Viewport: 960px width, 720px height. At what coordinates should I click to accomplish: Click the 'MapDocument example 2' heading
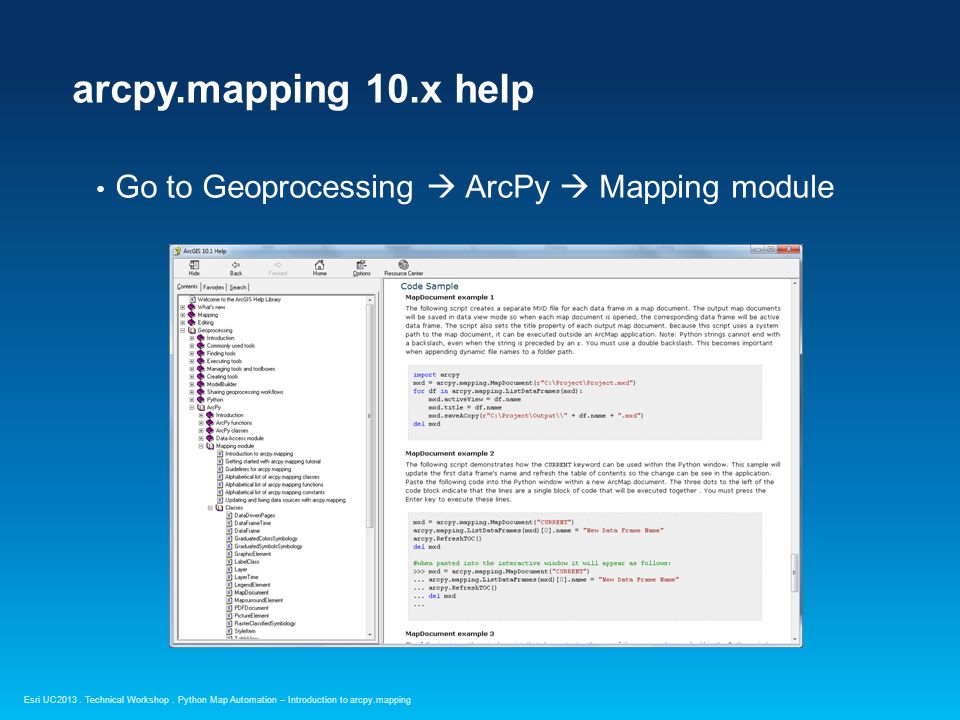[x=449, y=454]
